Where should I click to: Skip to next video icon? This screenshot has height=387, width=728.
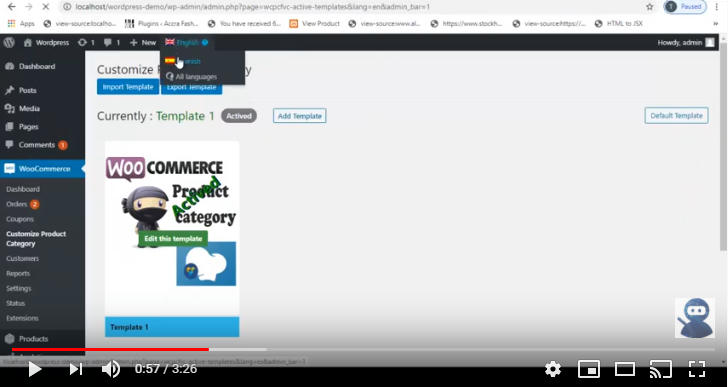(76, 369)
